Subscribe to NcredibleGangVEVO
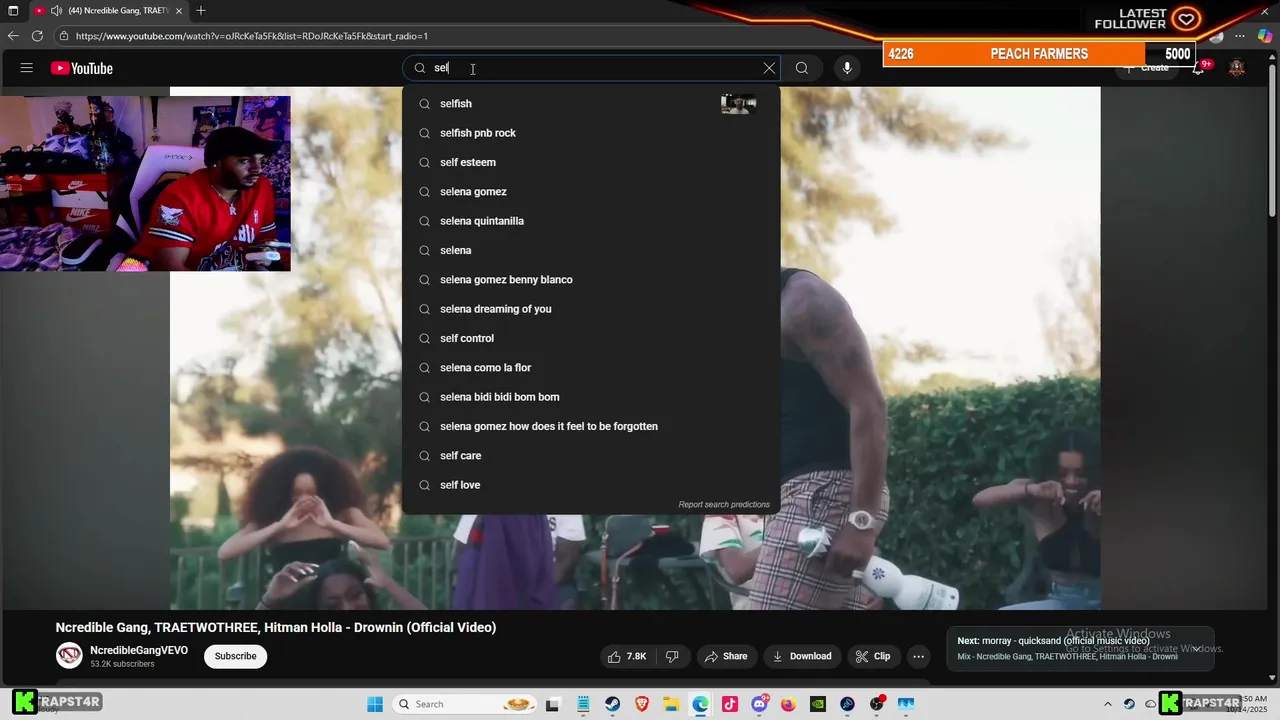 (236, 656)
